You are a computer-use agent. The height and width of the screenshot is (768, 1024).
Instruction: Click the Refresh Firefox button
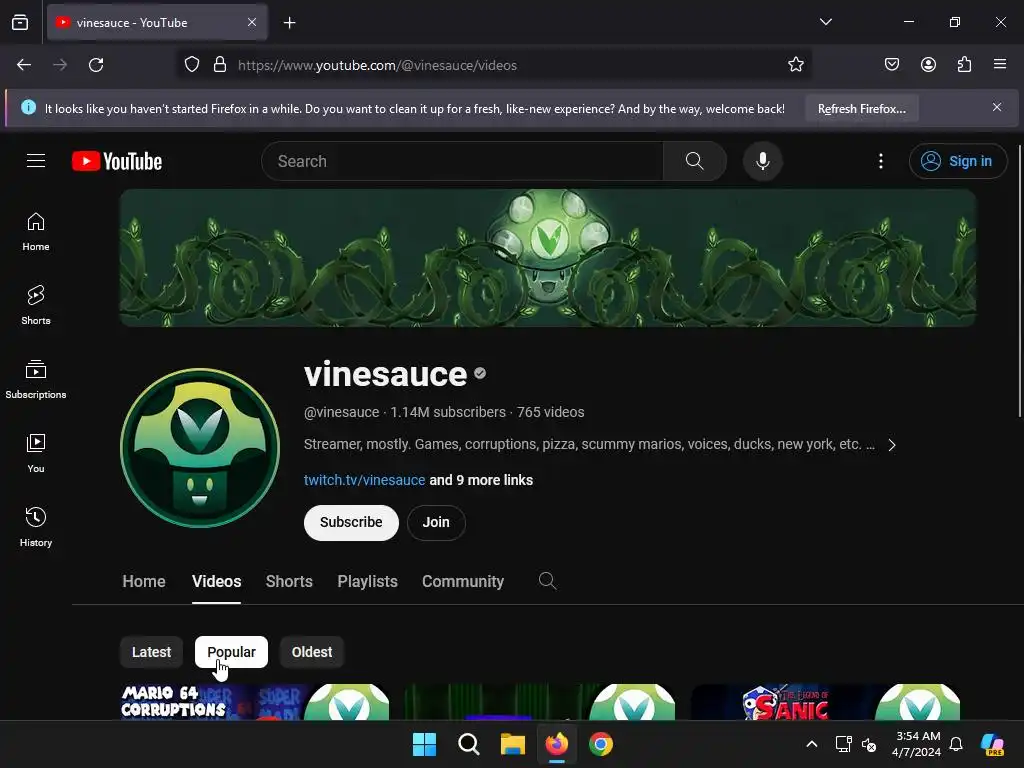[861, 108]
